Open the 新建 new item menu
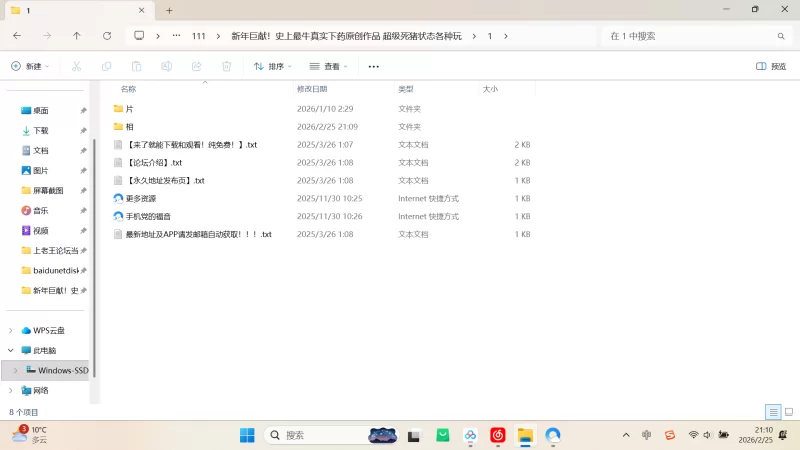 tap(30, 66)
